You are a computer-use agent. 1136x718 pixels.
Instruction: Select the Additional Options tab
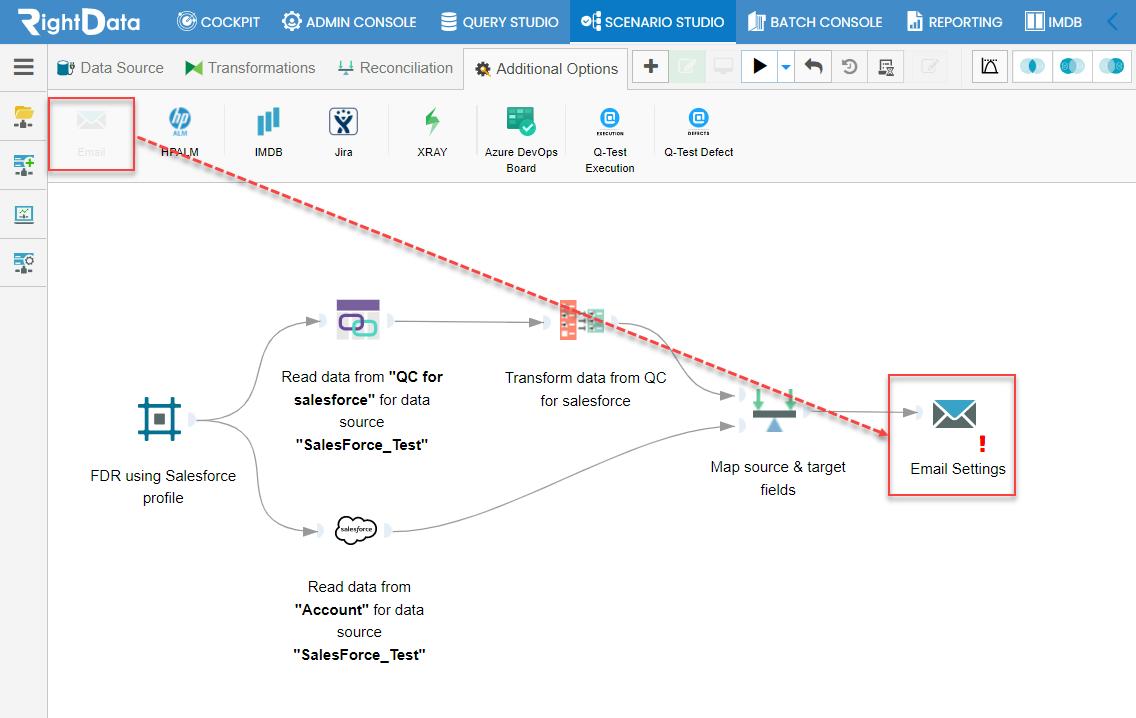click(x=546, y=69)
